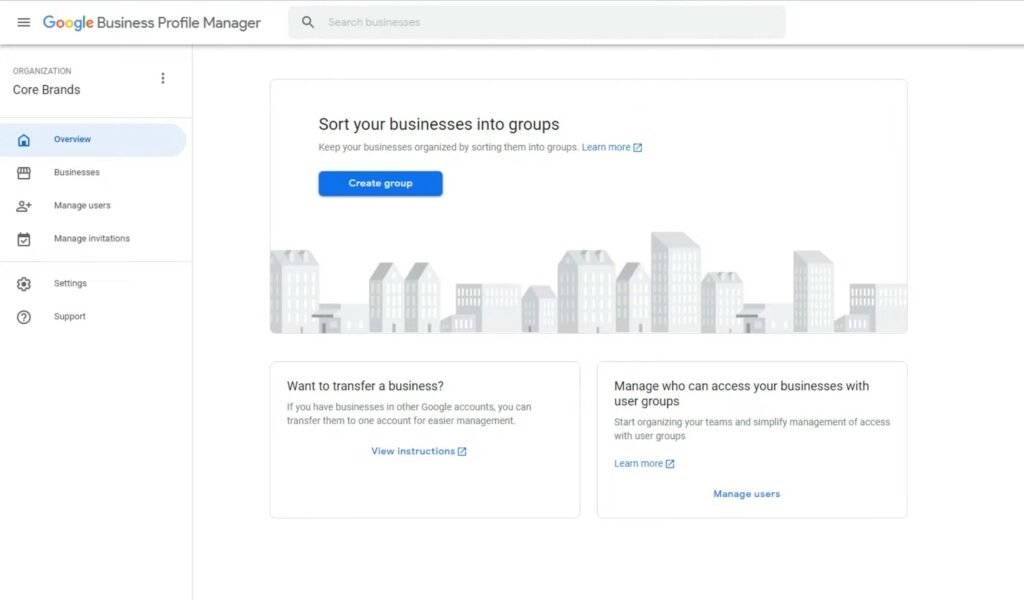
Task: Click the Overview home icon
Action: coord(24,140)
